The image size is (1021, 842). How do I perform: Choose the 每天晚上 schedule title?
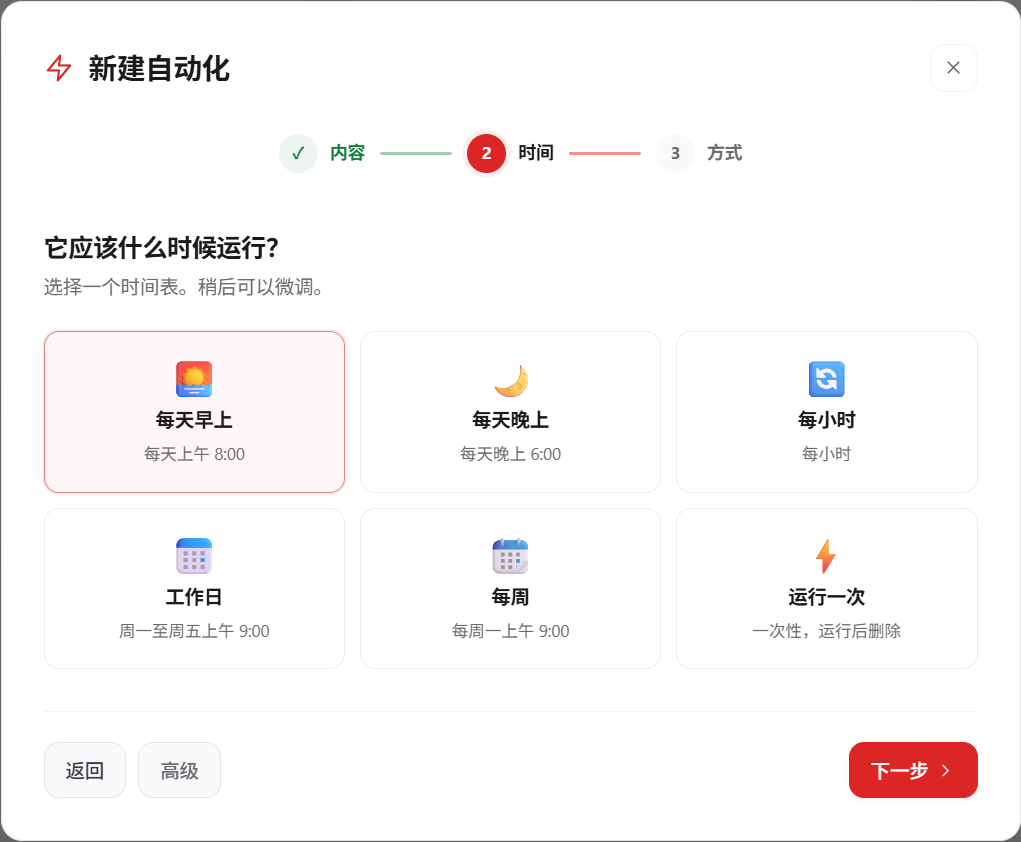(x=510, y=420)
